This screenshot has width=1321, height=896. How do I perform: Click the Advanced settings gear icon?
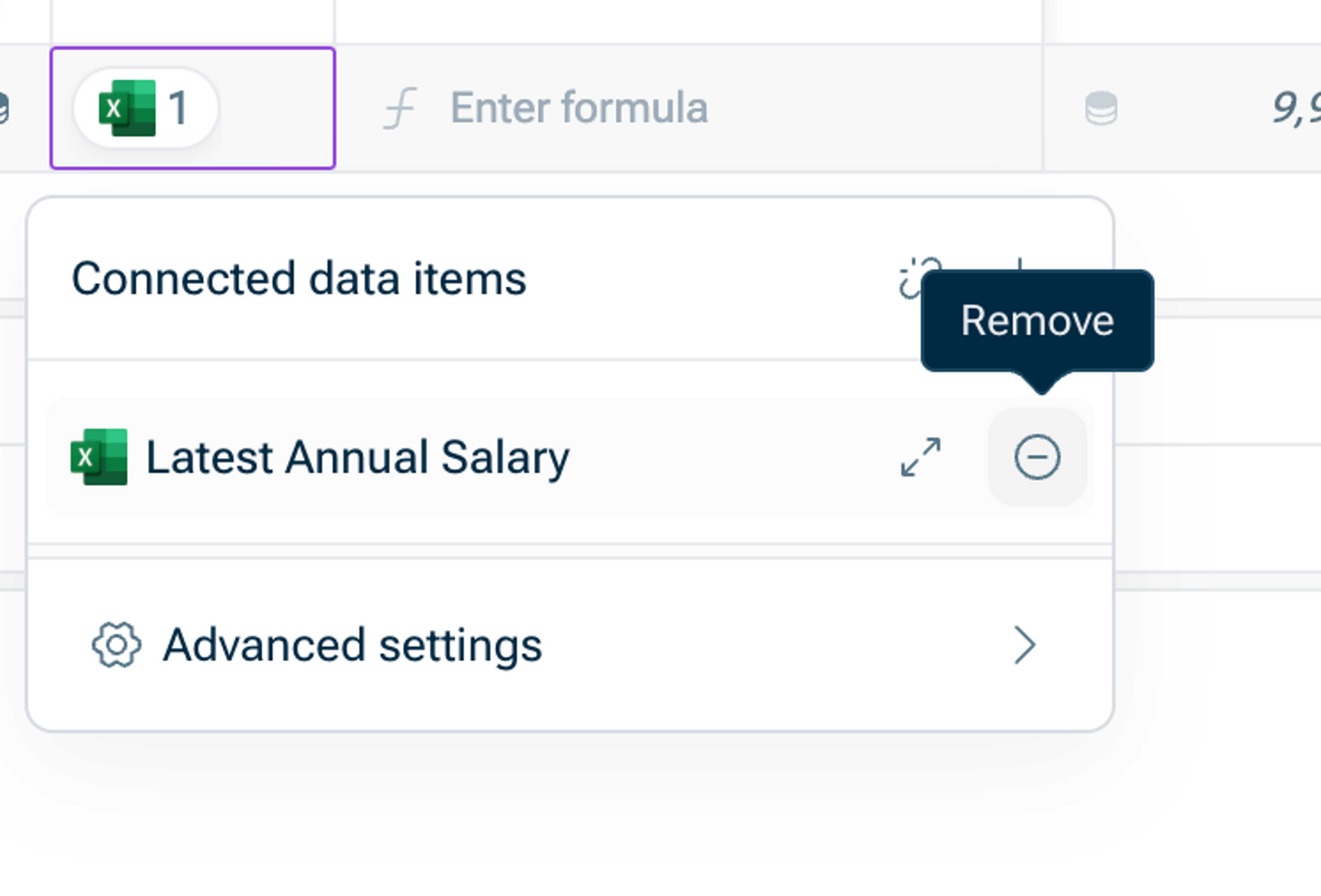tap(117, 645)
